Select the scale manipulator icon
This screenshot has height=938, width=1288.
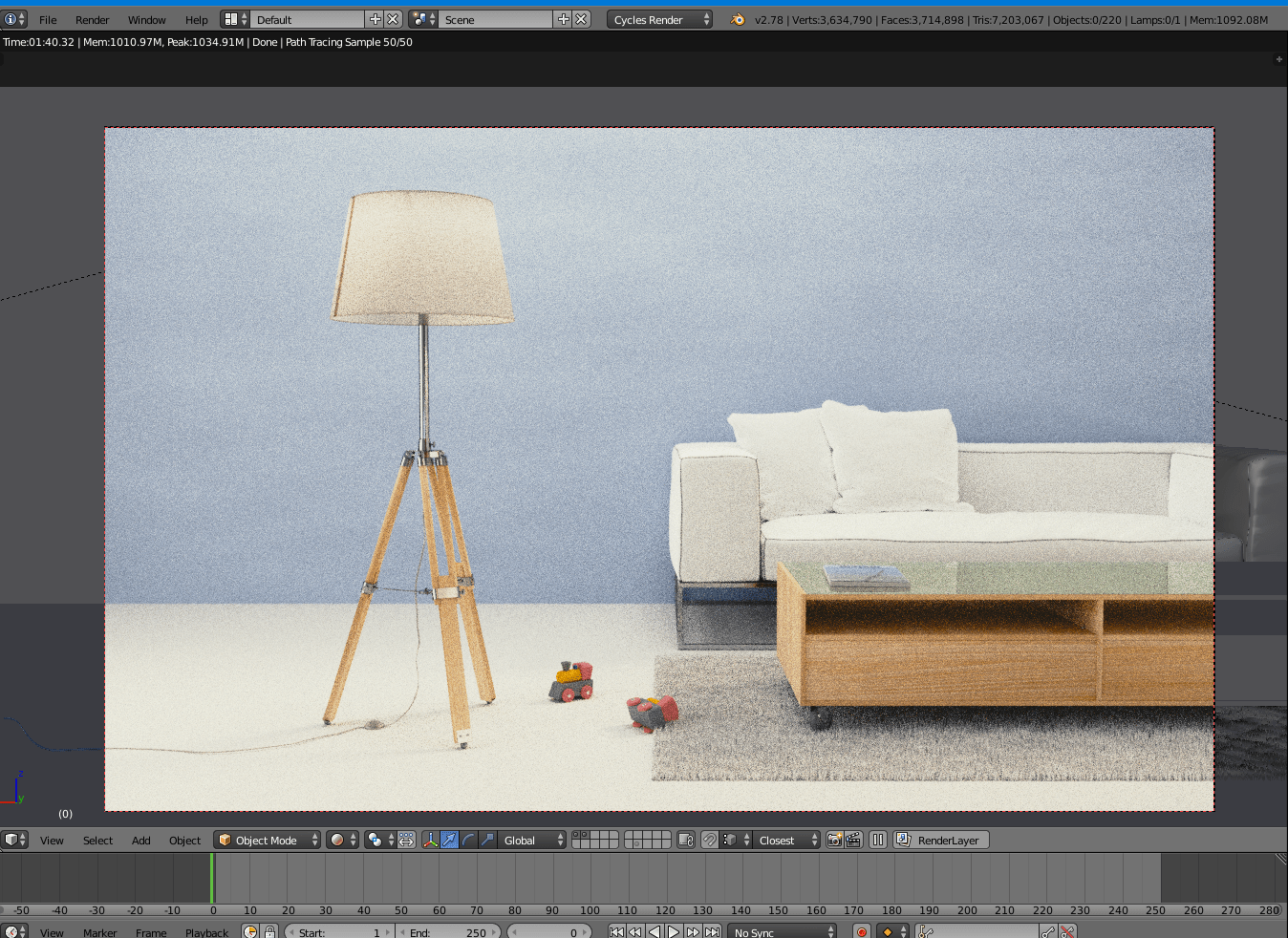pyautogui.click(x=487, y=840)
